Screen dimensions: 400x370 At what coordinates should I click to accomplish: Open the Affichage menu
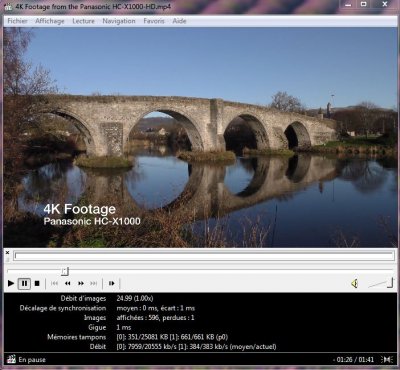click(x=50, y=21)
